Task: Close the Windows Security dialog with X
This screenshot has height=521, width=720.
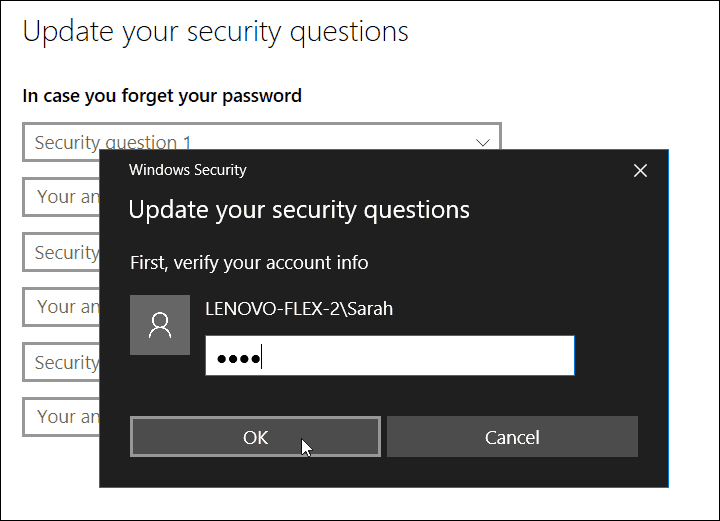Action: click(x=640, y=171)
